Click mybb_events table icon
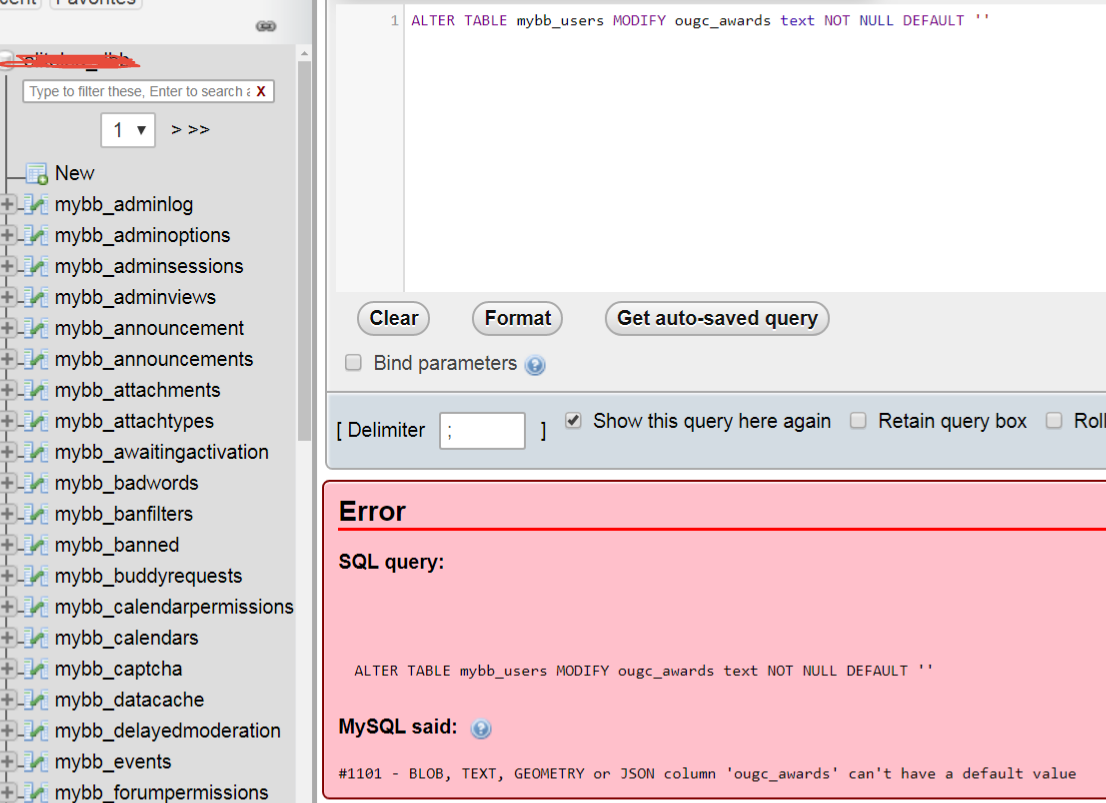1106x803 pixels. (37, 762)
